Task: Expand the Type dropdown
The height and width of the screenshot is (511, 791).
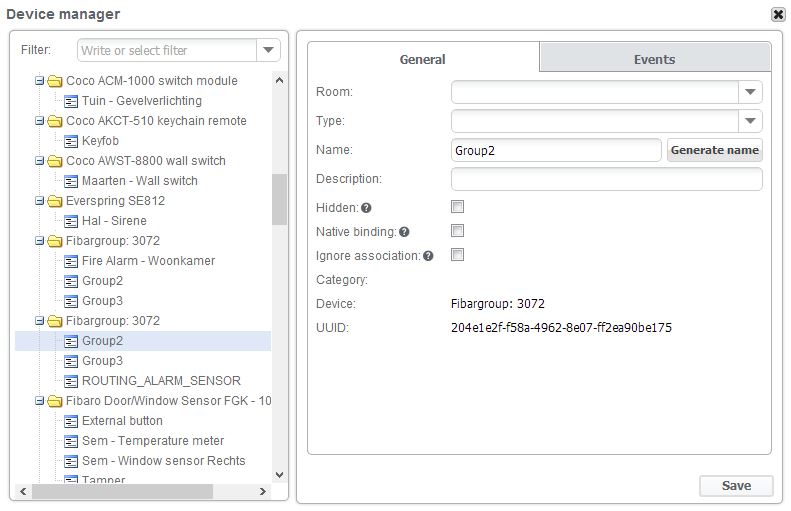Action: click(x=751, y=121)
